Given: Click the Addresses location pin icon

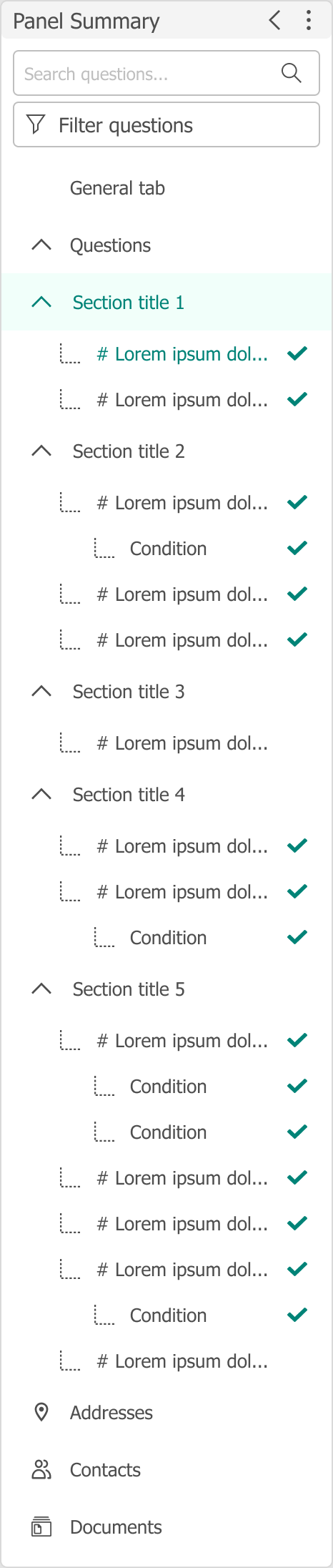Looking at the screenshot, I should 41,1412.
